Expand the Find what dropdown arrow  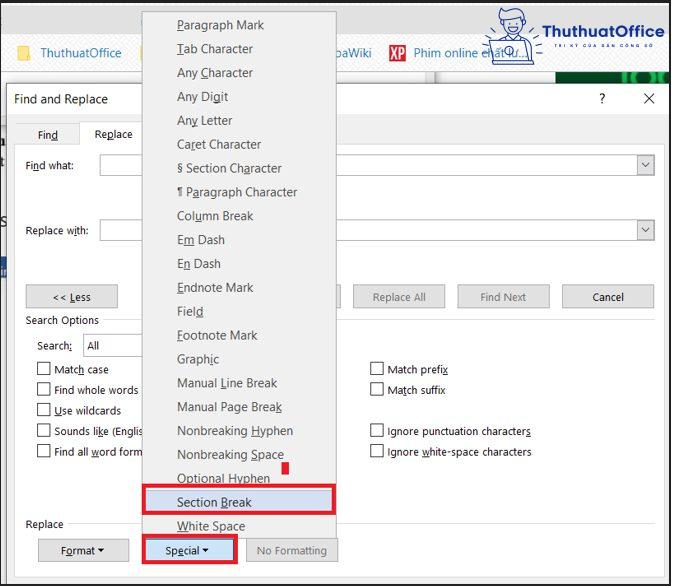(x=645, y=165)
